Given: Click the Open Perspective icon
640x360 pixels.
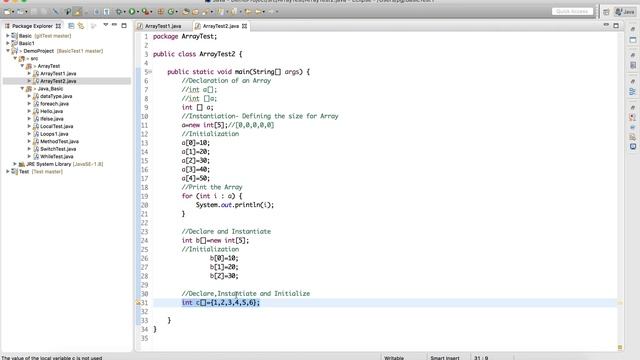Looking at the screenshot, I should (x=607, y=12).
